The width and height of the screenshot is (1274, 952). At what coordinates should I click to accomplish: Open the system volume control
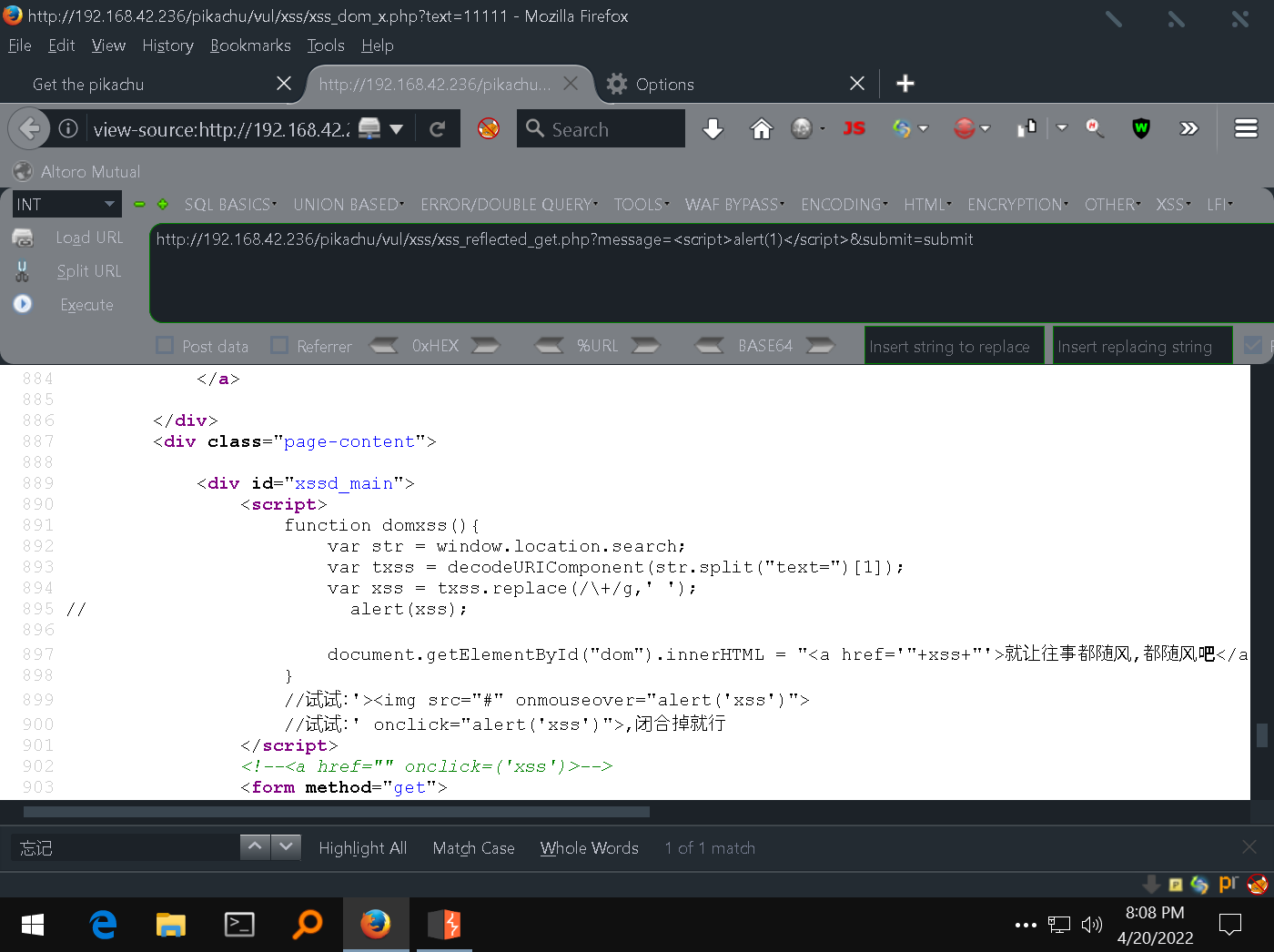point(1091,925)
